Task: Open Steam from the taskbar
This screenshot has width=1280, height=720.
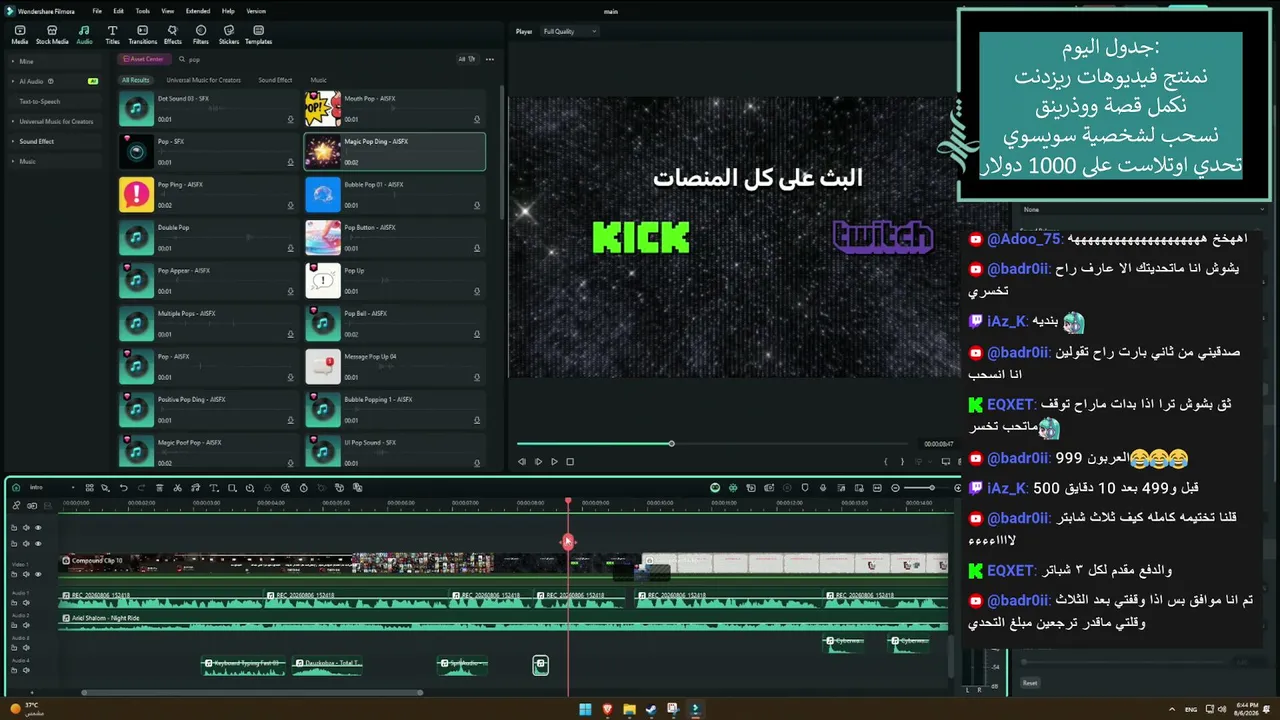Action: (x=651, y=709)
